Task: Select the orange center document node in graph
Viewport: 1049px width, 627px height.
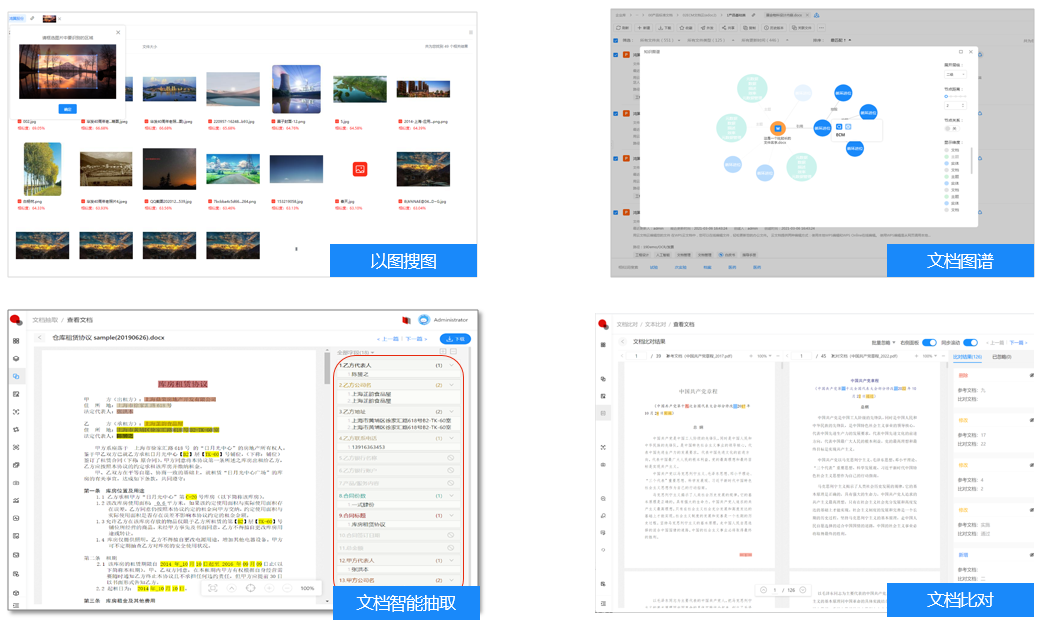Action: click(777, 128)
